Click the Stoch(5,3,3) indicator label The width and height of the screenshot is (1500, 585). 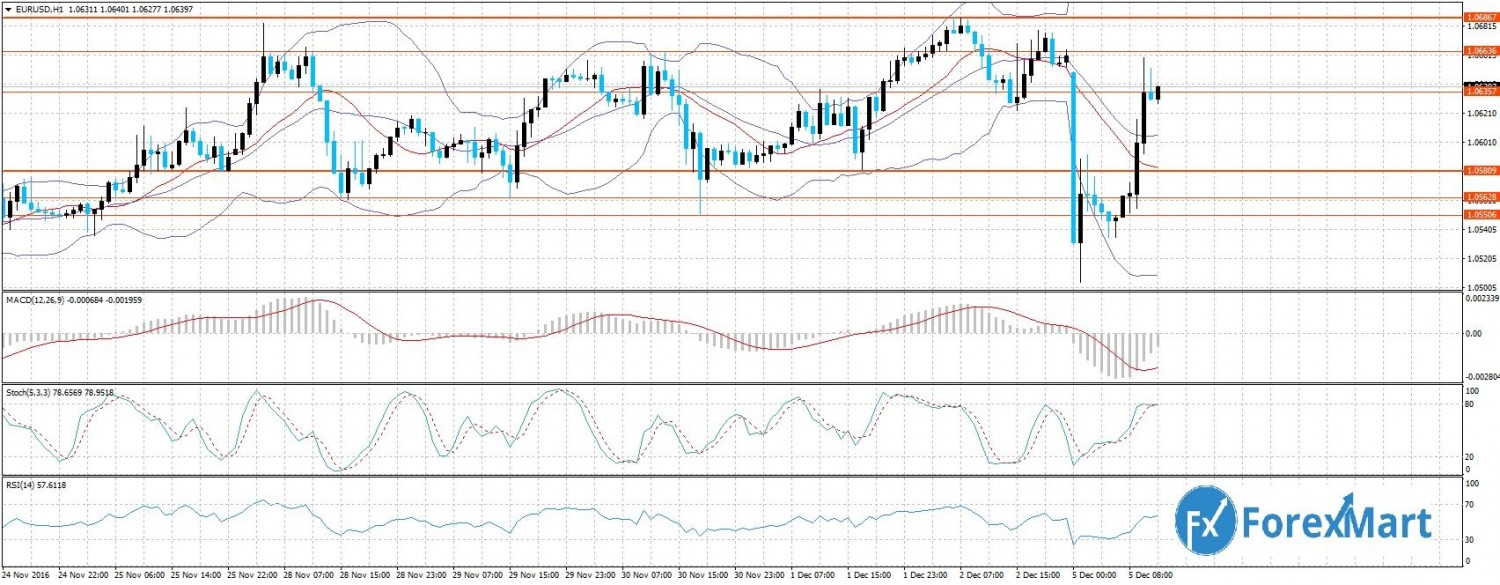point(32,391)
